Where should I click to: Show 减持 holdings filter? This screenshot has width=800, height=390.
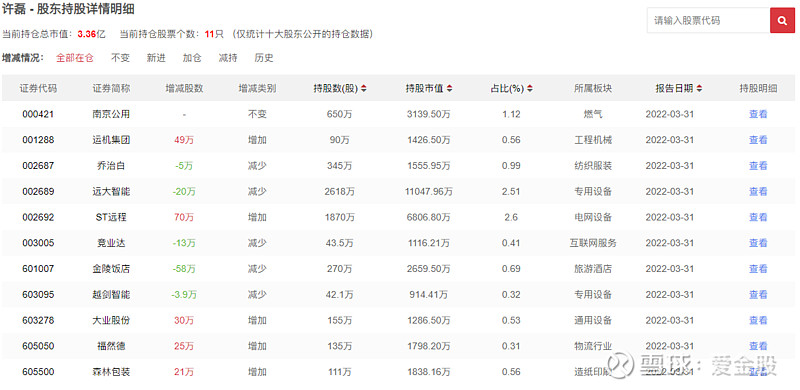click(228, 58)
